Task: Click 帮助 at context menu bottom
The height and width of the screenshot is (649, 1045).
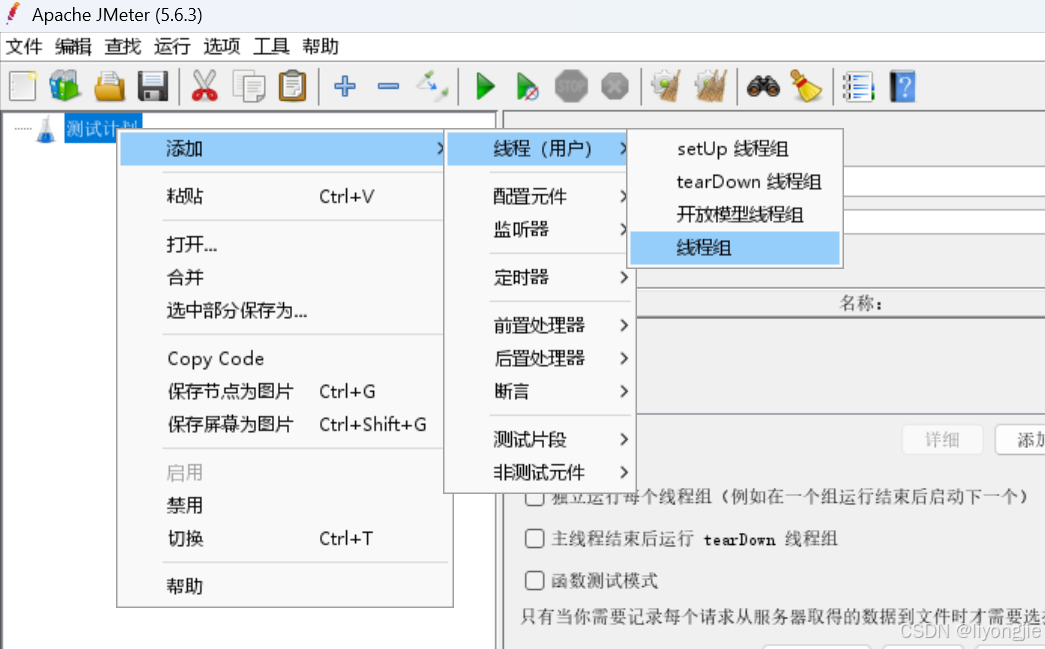Action: (283, 586)
